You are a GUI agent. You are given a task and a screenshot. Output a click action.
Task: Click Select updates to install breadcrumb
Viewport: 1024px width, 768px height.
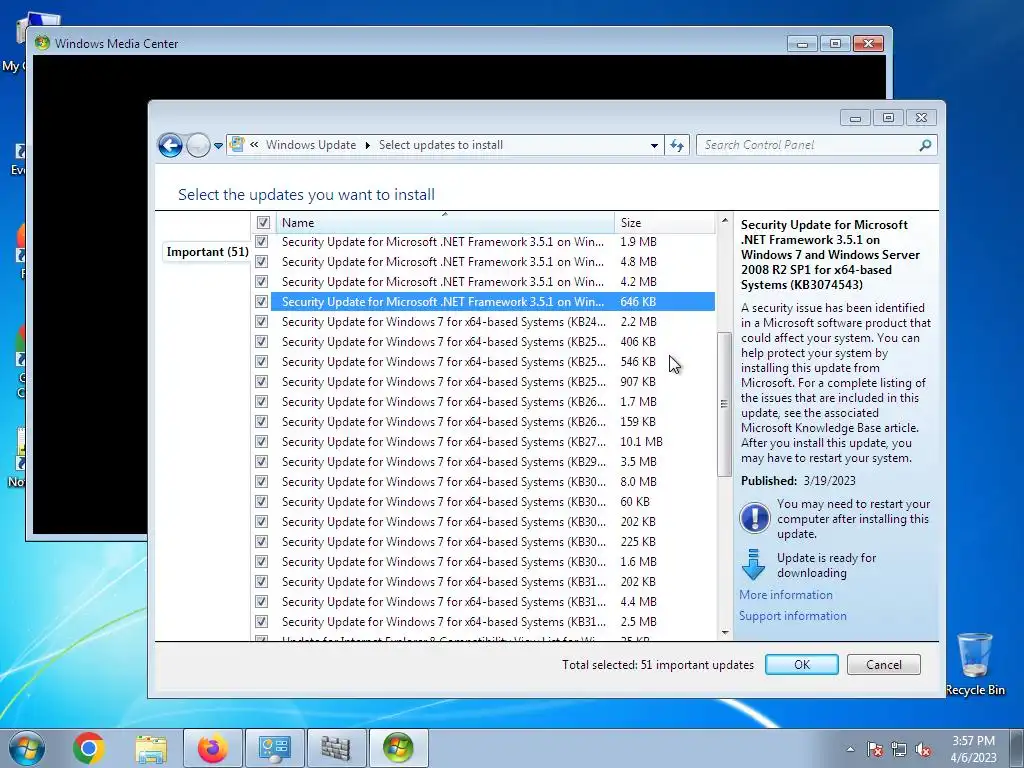tap(441, 145)
